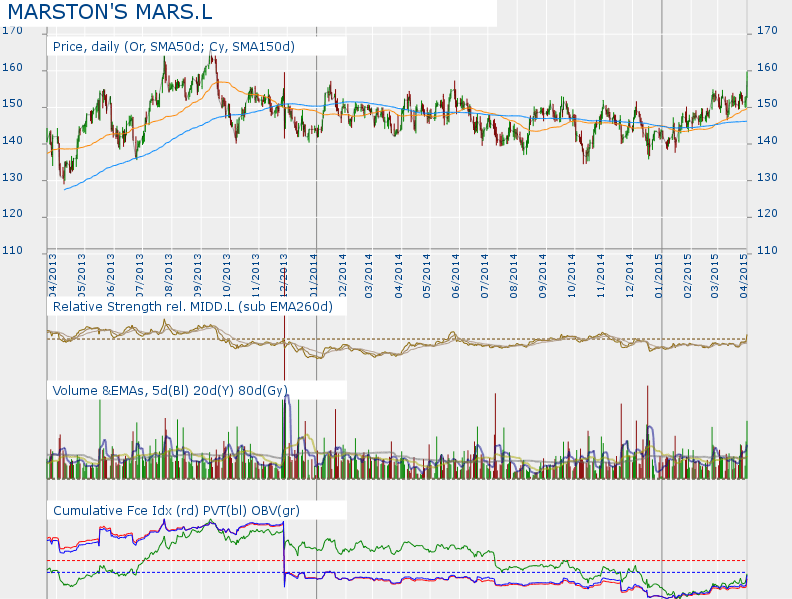This screenshot has width=792, height=599.
Task: Click the 09/2014 date label
Action: coord(542,276)
